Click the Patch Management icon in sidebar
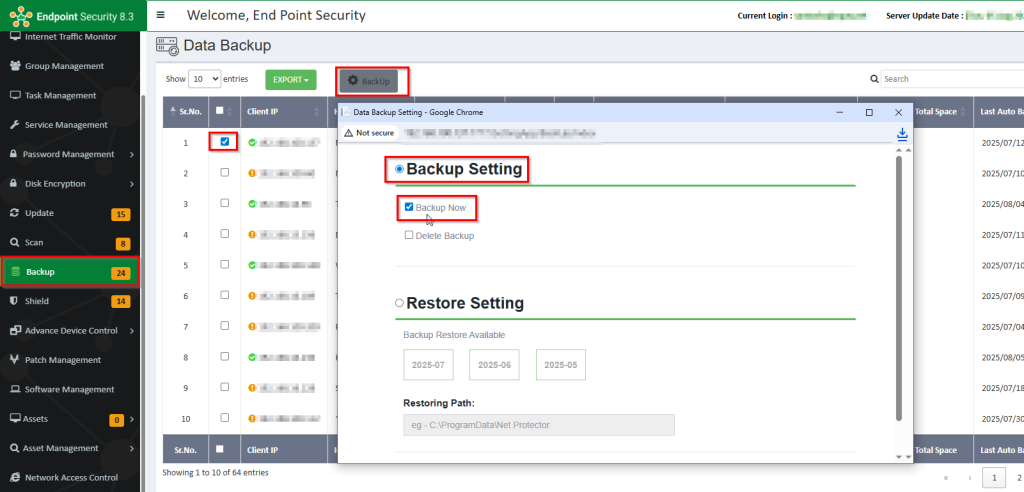 click(x=14, y=360)
